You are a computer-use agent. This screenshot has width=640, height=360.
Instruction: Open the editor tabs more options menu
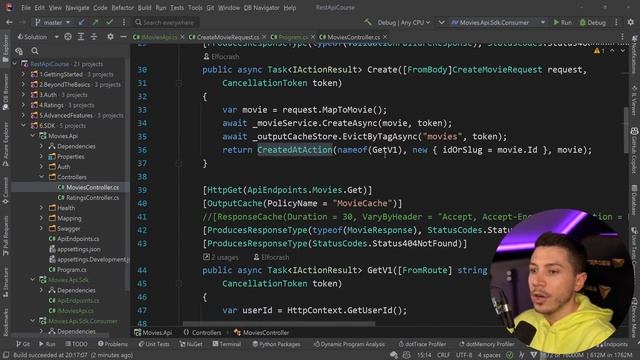(x=622, y=37)
